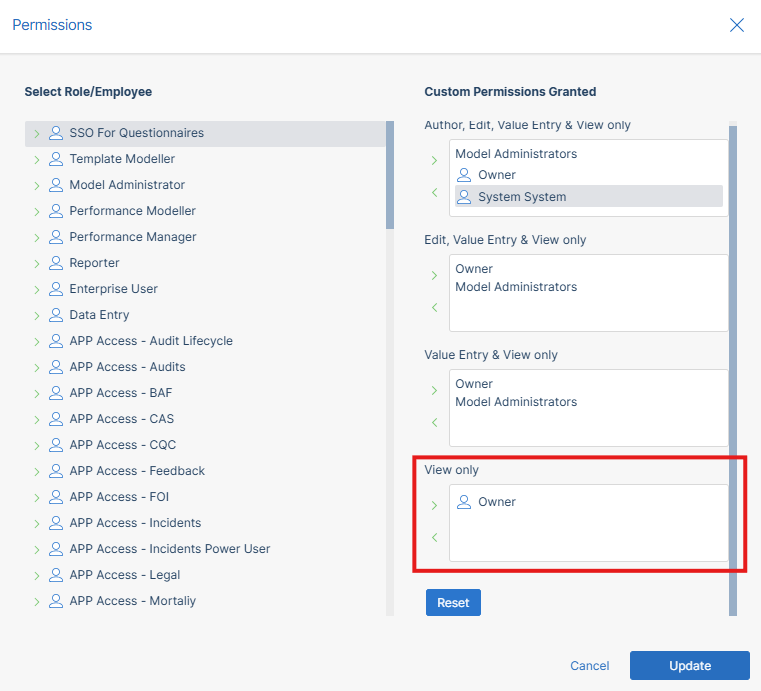Select APP Access - CQC role

pos(122,445)
